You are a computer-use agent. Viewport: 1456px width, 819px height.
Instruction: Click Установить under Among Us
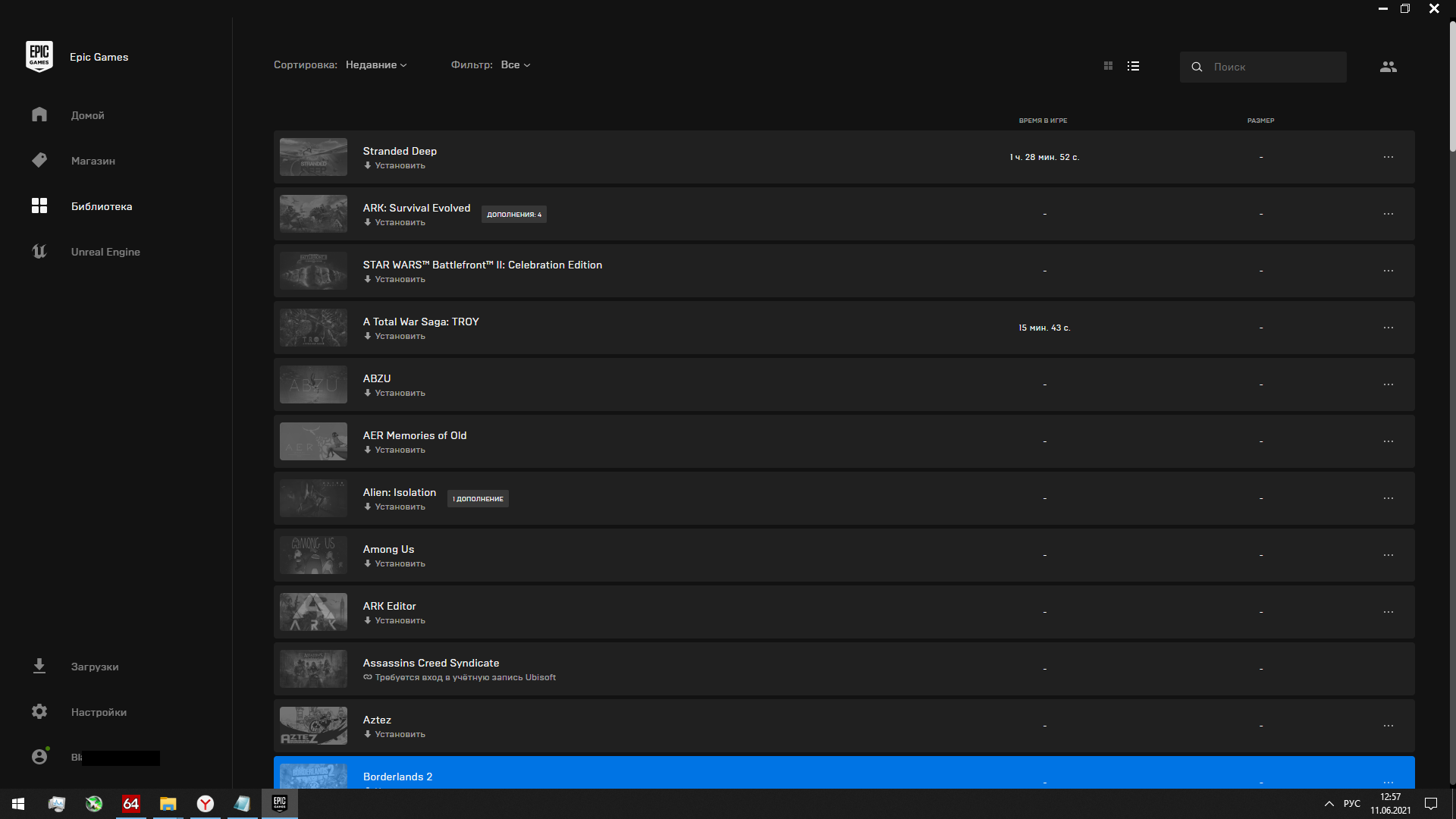click(394, 564)
